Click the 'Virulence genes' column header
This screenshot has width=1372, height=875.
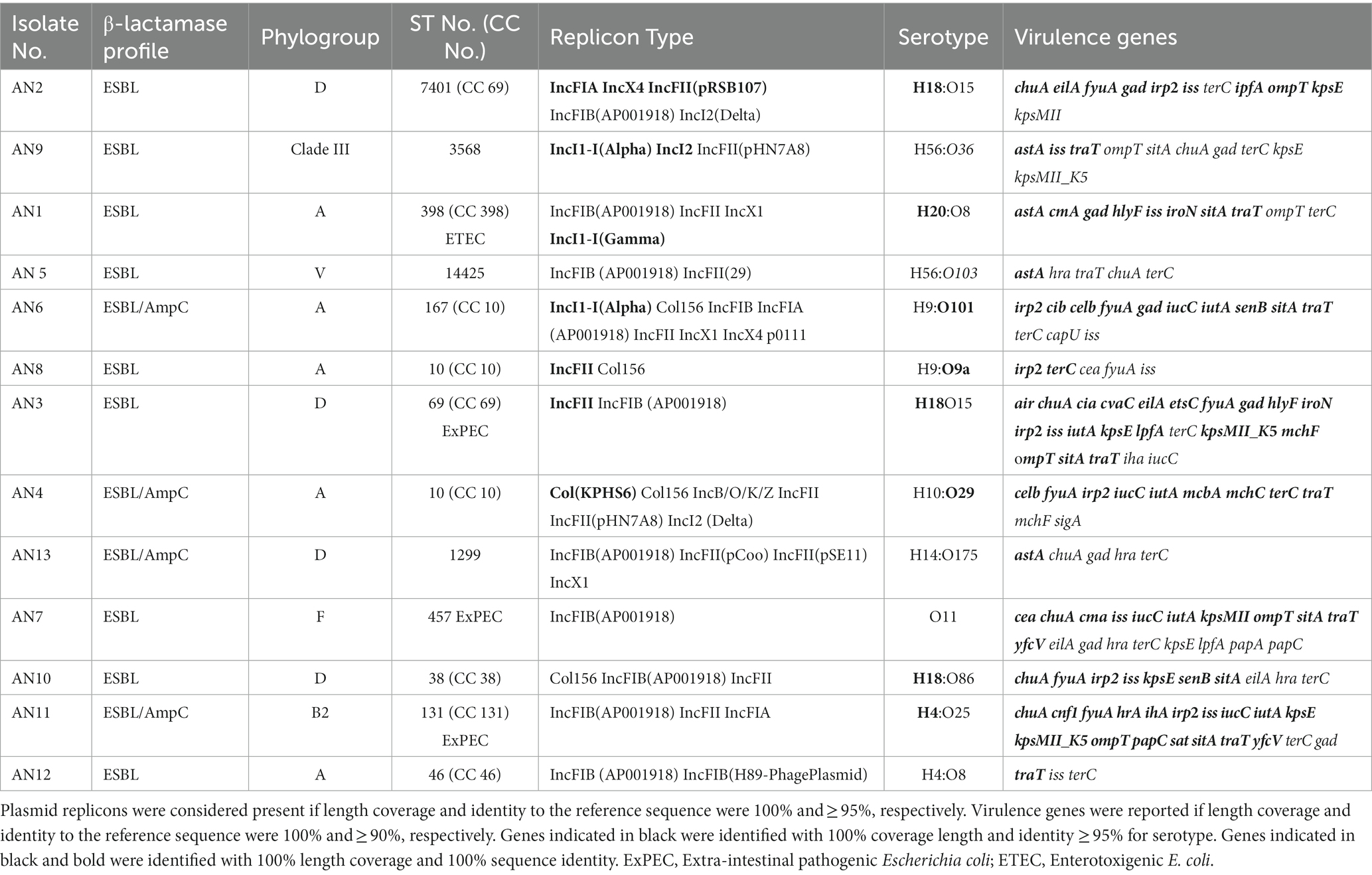1187,37
